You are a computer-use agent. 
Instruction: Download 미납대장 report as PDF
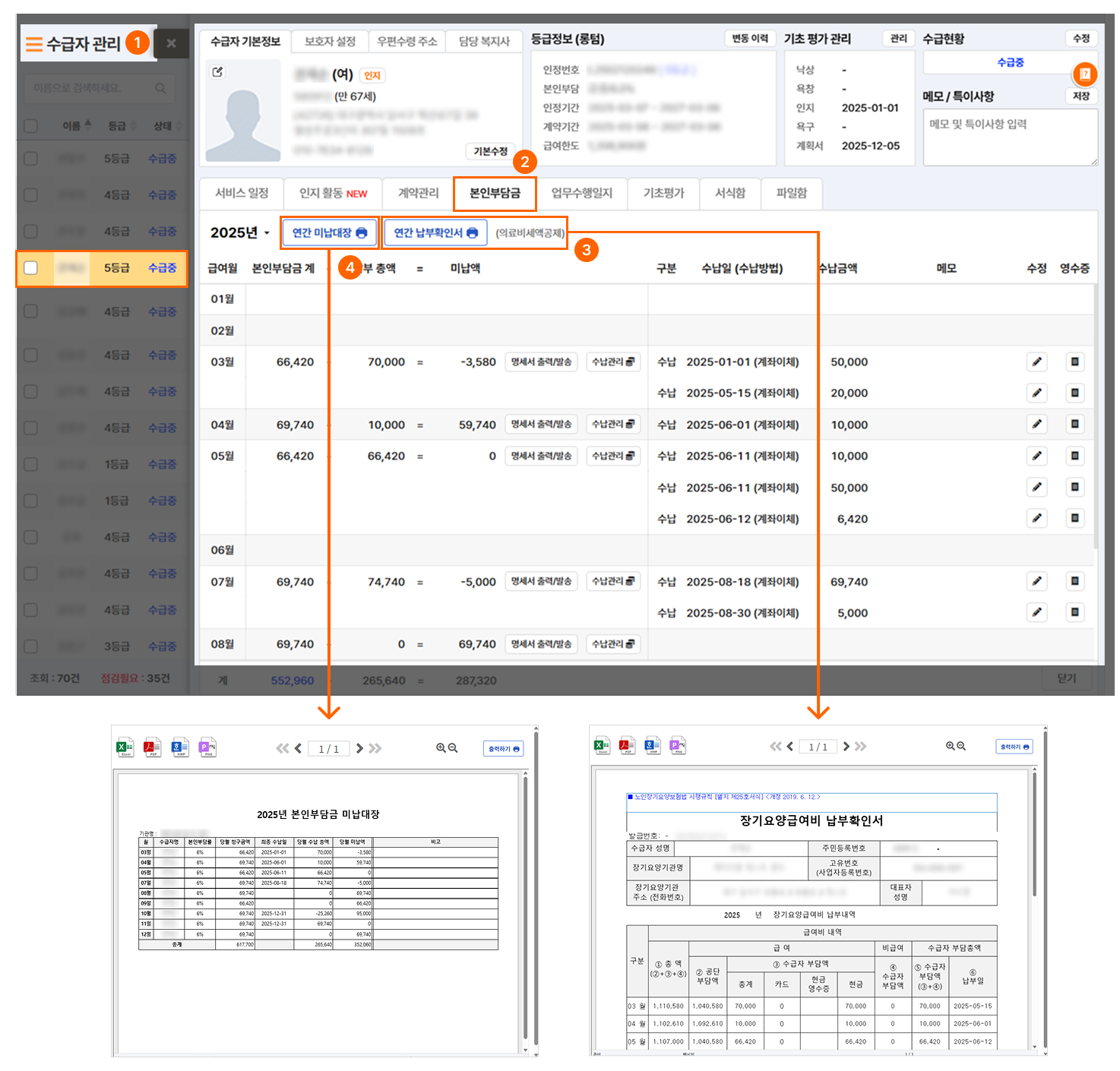click(153, 747)
